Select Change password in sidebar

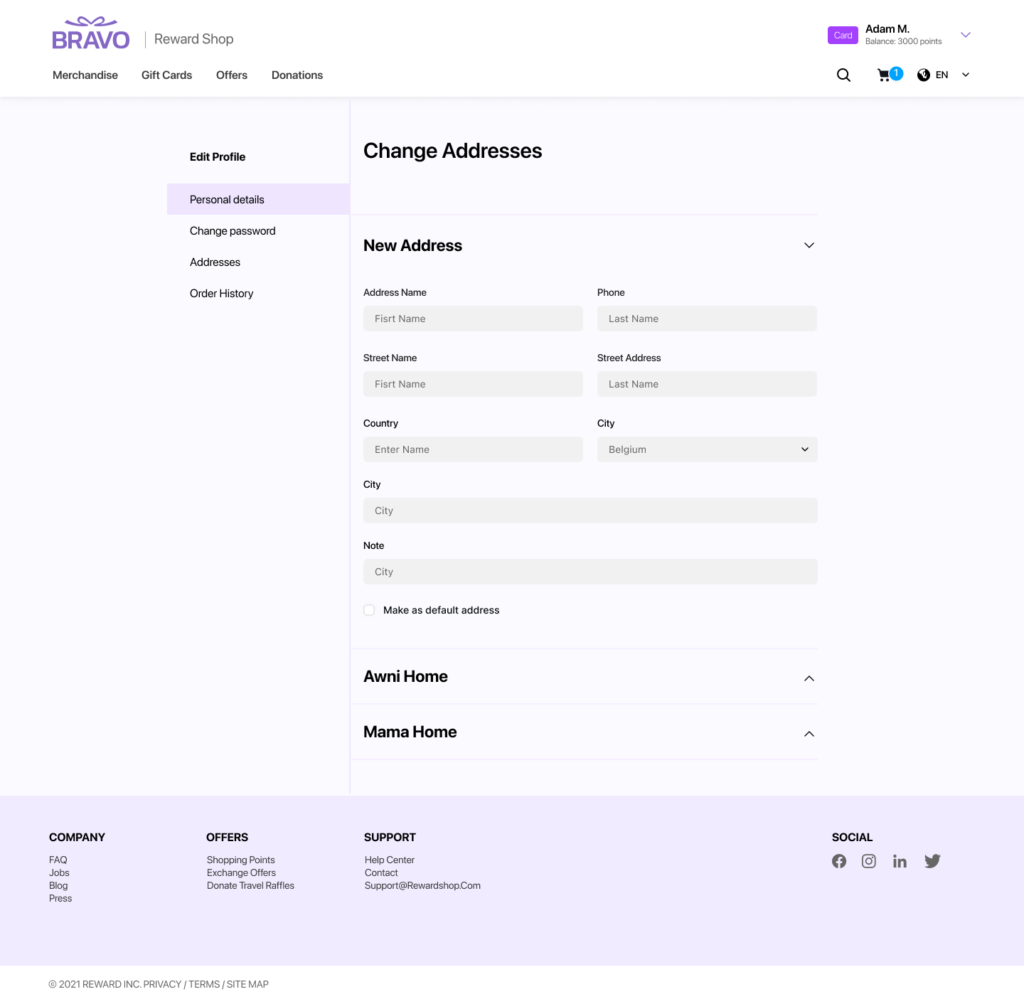[232, 231]
